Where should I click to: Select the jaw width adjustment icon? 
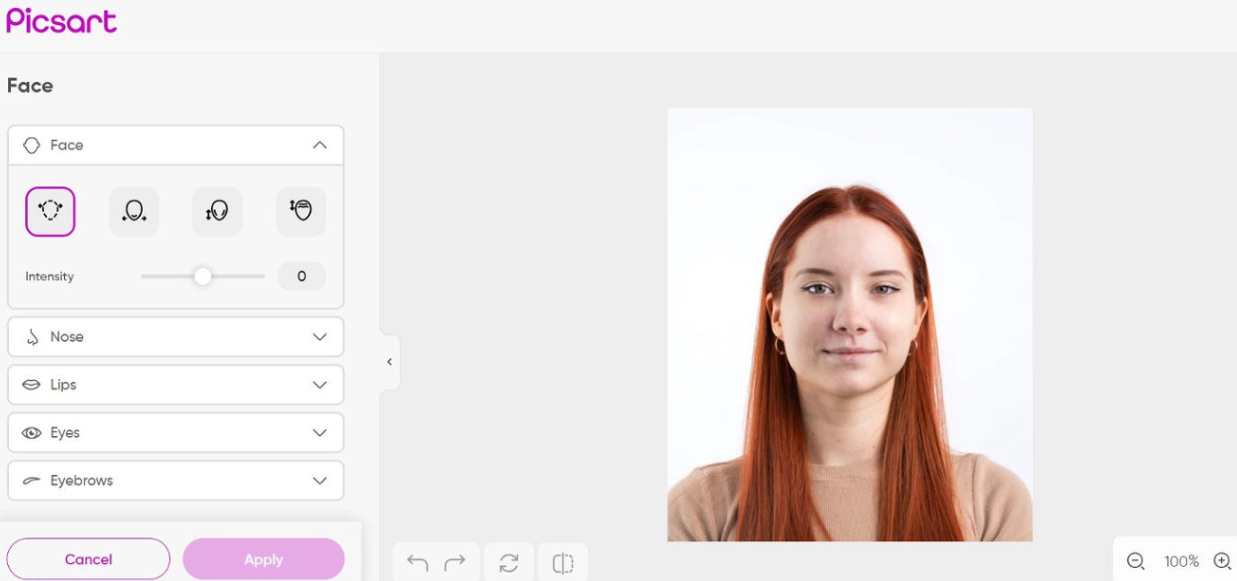tap(134, 211)
